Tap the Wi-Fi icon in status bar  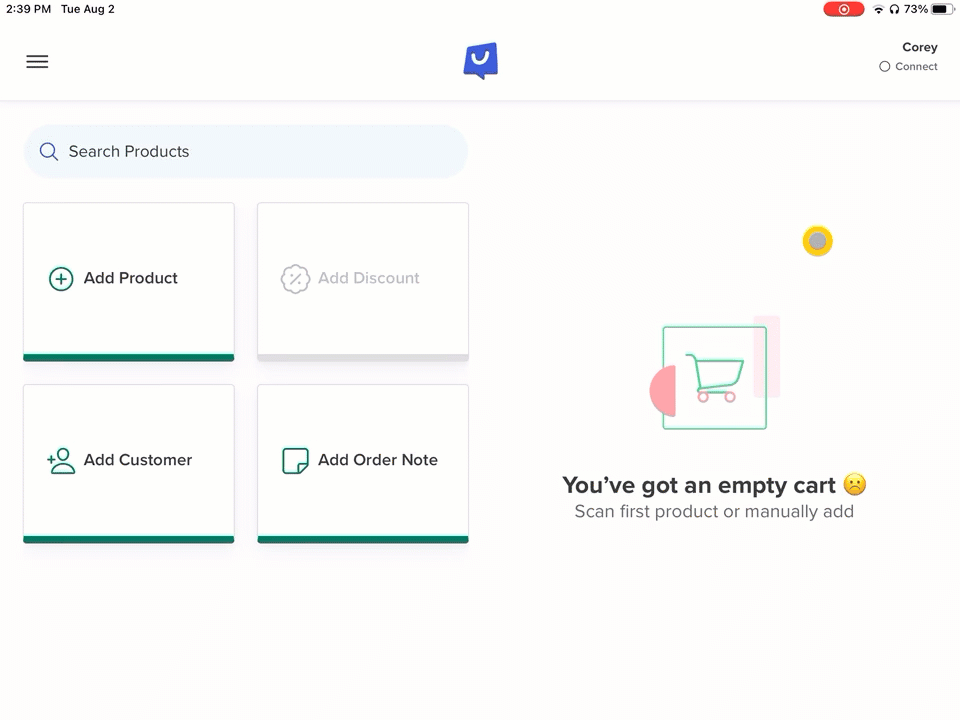878,9
